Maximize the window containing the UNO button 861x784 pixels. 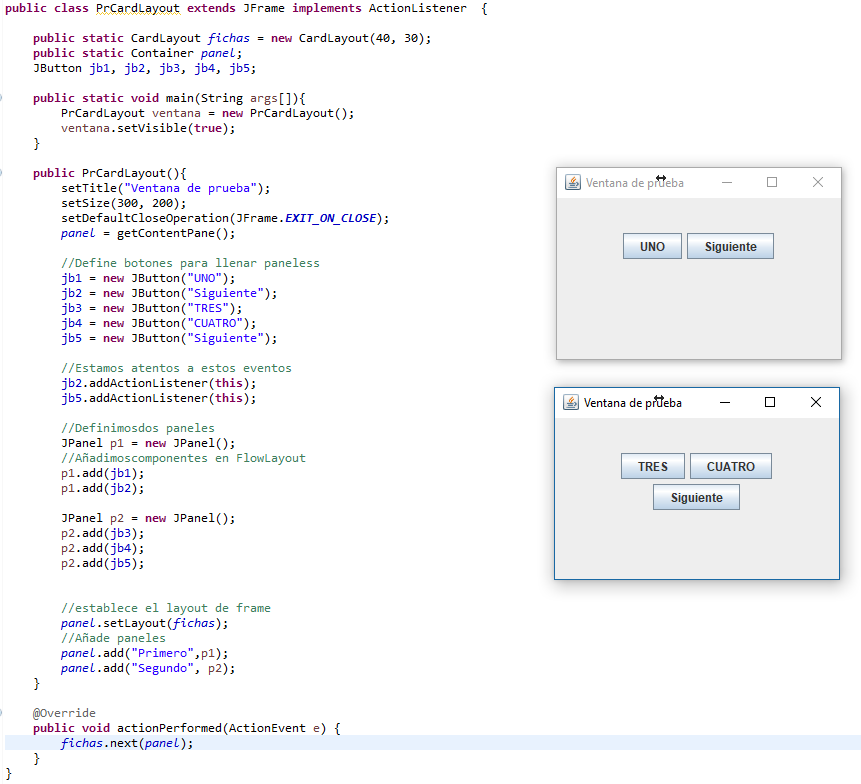pos(772,183)
